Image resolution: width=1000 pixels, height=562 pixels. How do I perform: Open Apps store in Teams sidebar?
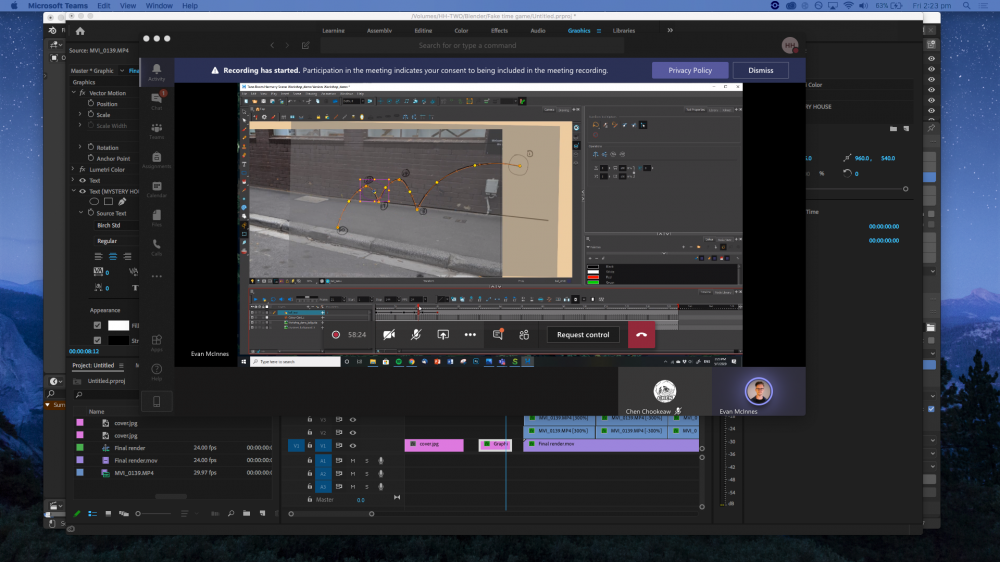point(156,343)
